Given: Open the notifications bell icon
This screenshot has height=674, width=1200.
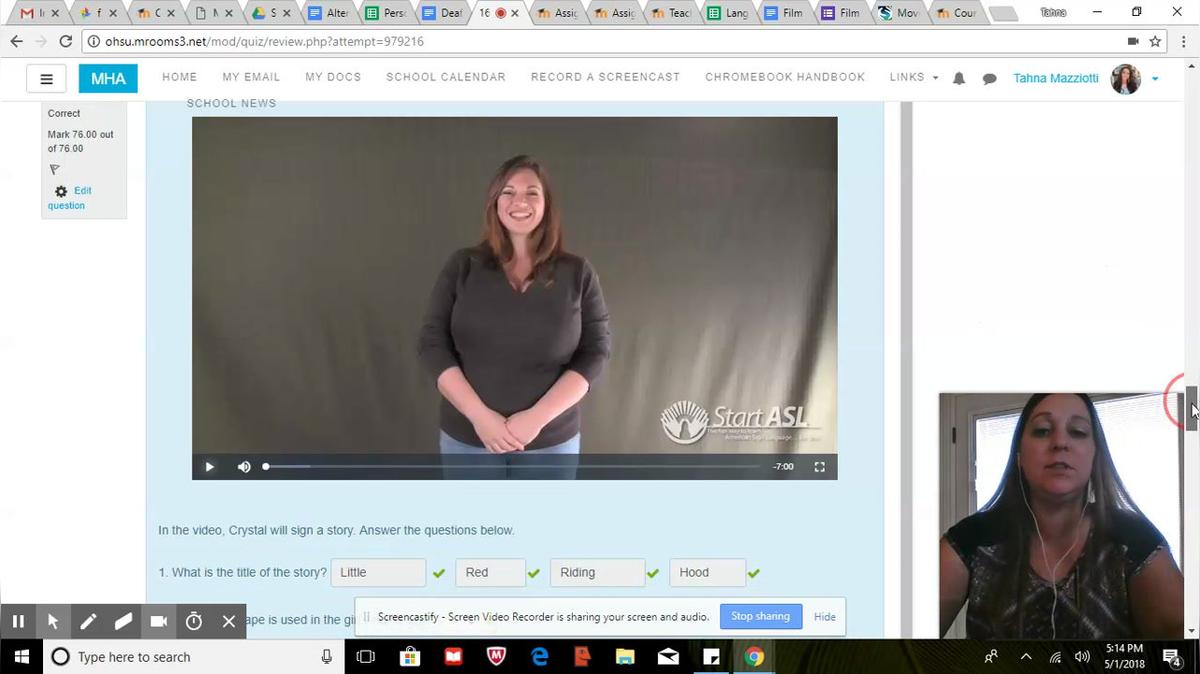Looking at the screenshot, I should point(959,78).
